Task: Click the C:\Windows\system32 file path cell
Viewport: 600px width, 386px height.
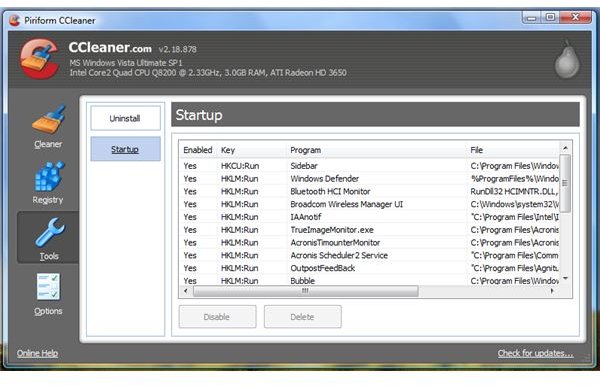Action: (514, 204)
